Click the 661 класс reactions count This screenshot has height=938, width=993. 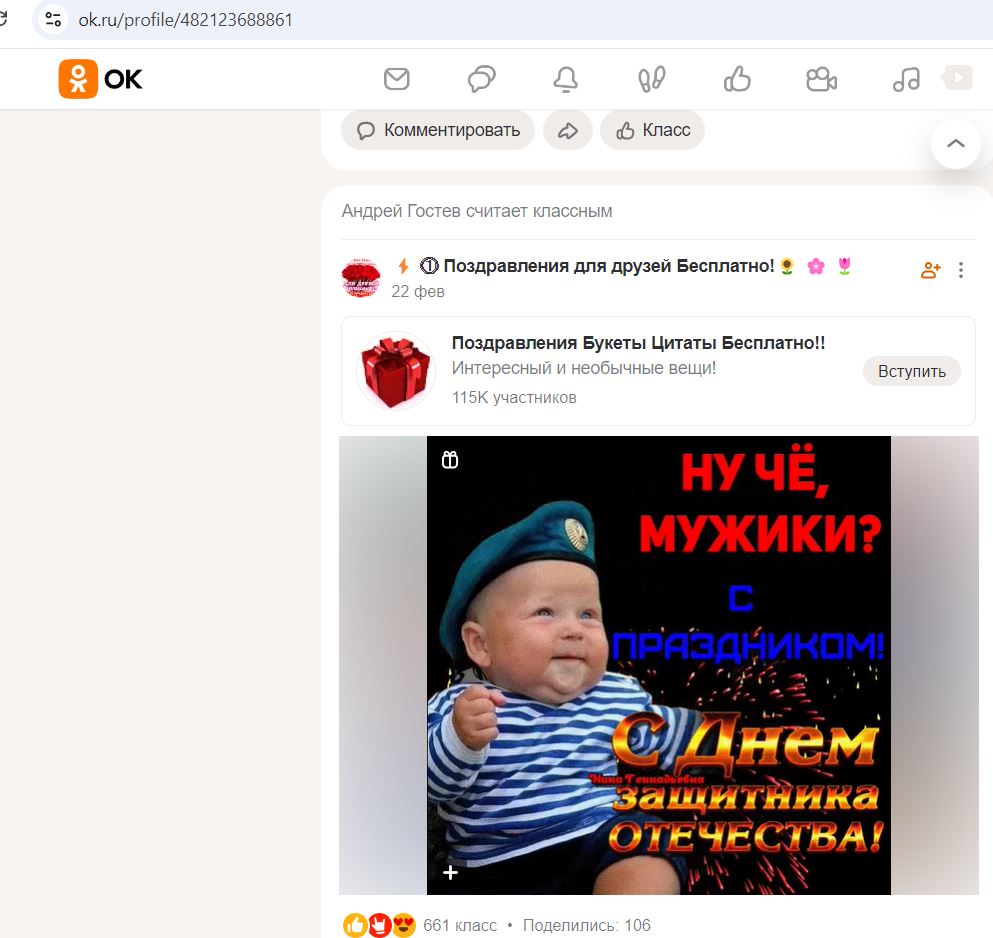[x=460, y=925]
